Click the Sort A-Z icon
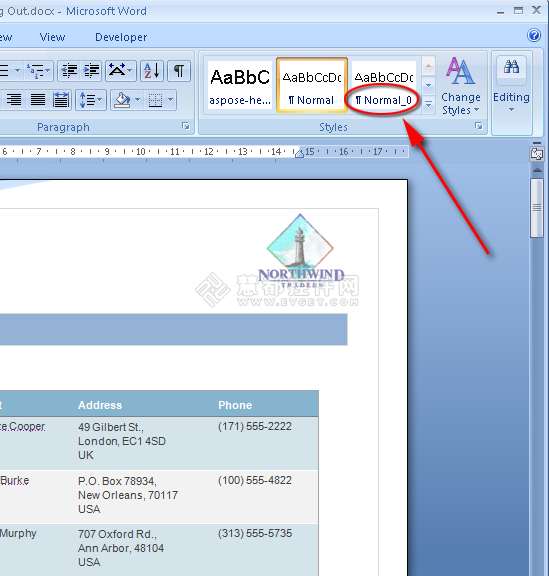 (152, 70)
